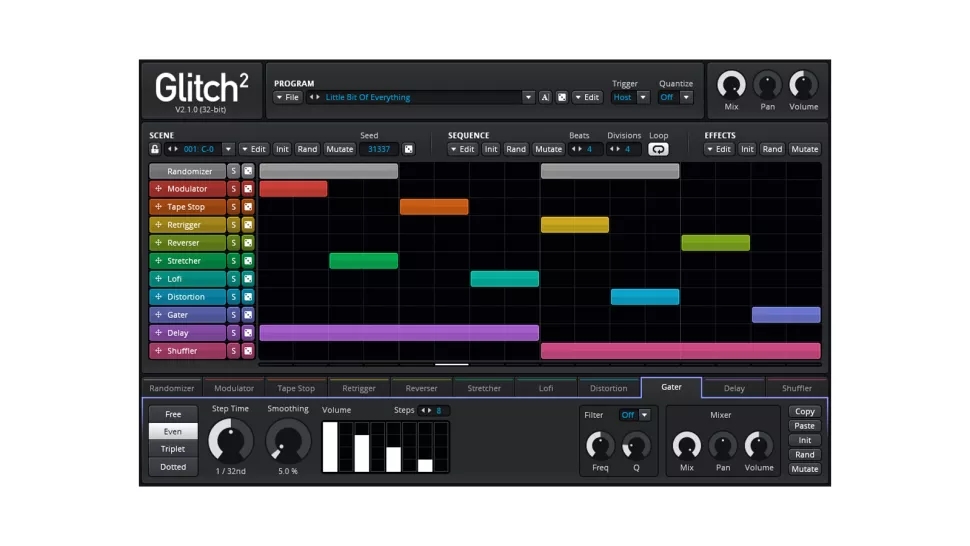Expand the Quantize dropdown
The height and width of the screenshot is (546, 970).
pos(686,97)
